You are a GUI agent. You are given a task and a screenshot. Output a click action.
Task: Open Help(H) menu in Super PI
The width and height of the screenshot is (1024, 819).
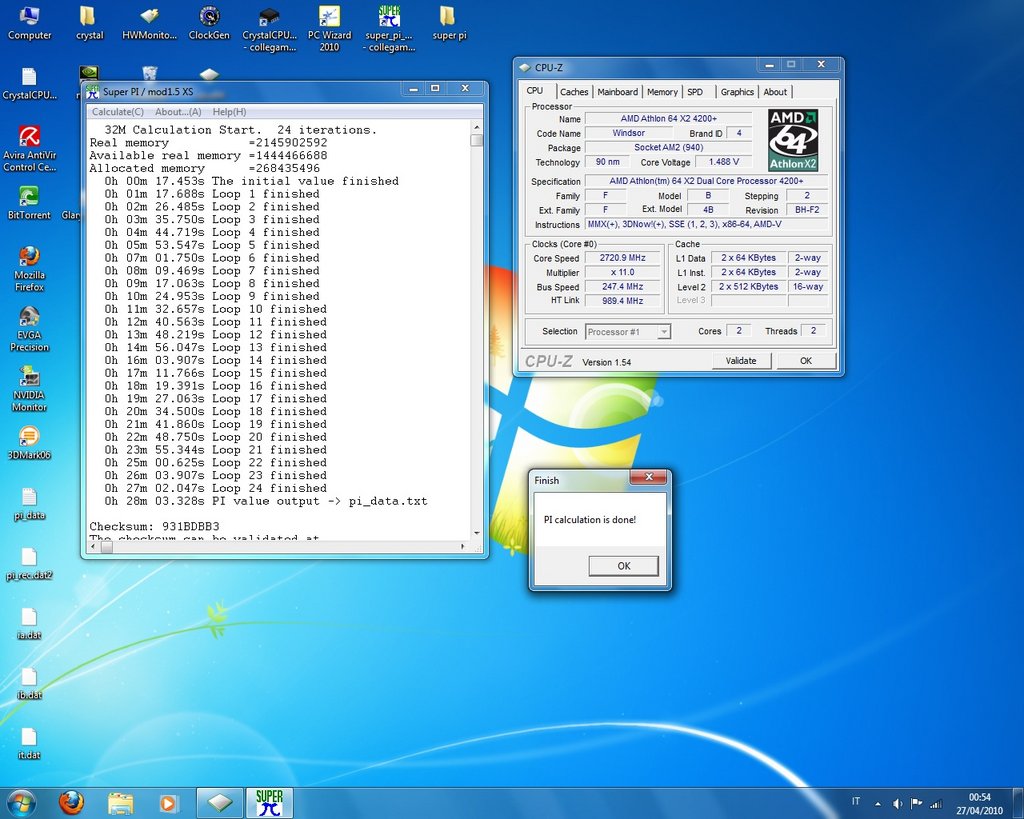229,112
